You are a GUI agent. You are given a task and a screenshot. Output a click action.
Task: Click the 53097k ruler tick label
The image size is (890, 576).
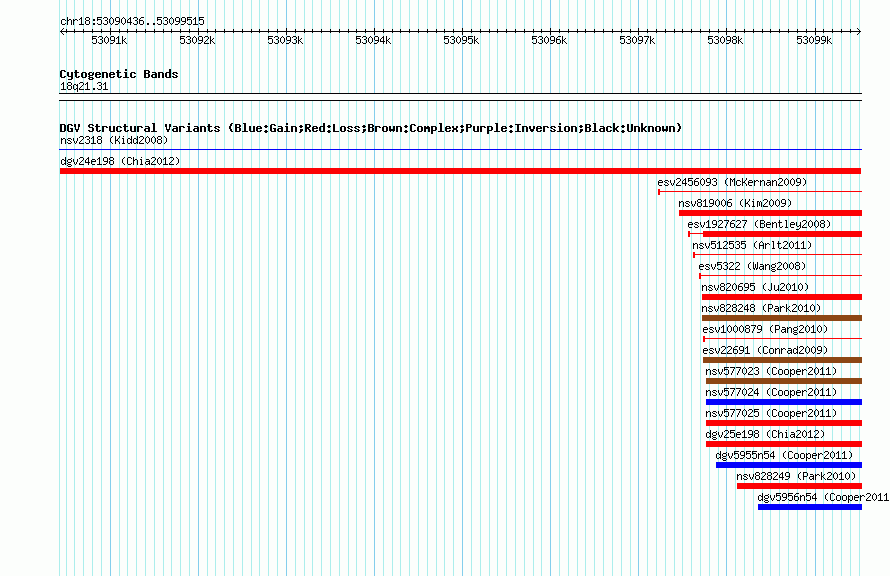point(637,40)
